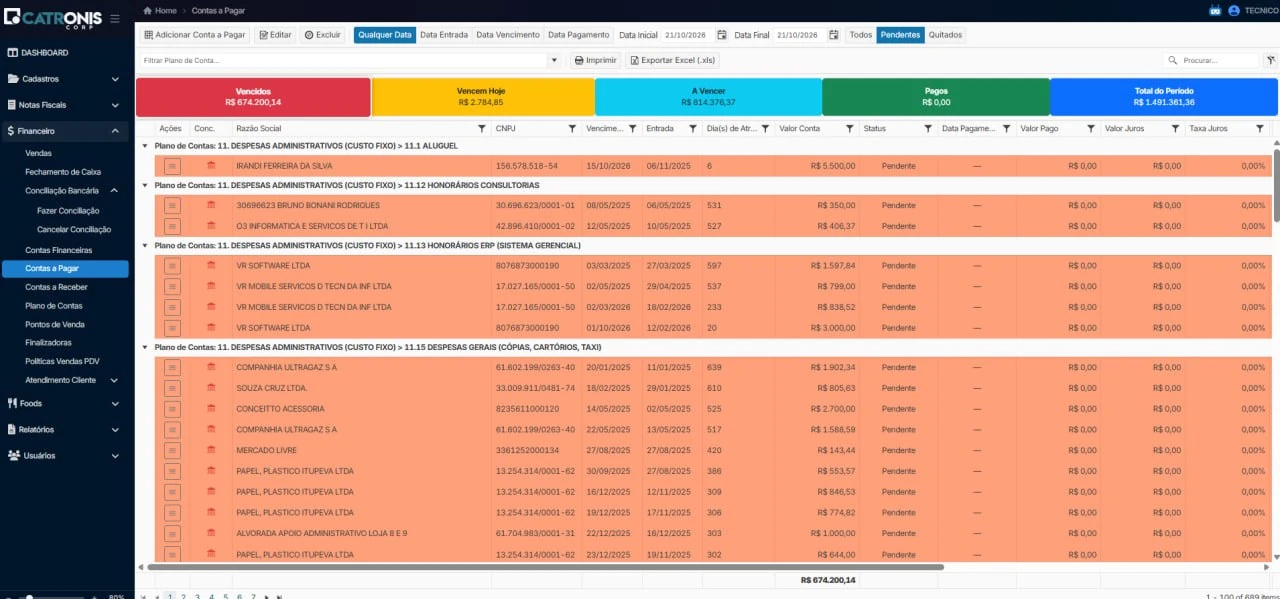Image resolution: width=1280 pixels, height=599 pixels.
Task: Show only Pendentes accounts
Action: pos(900,35)
